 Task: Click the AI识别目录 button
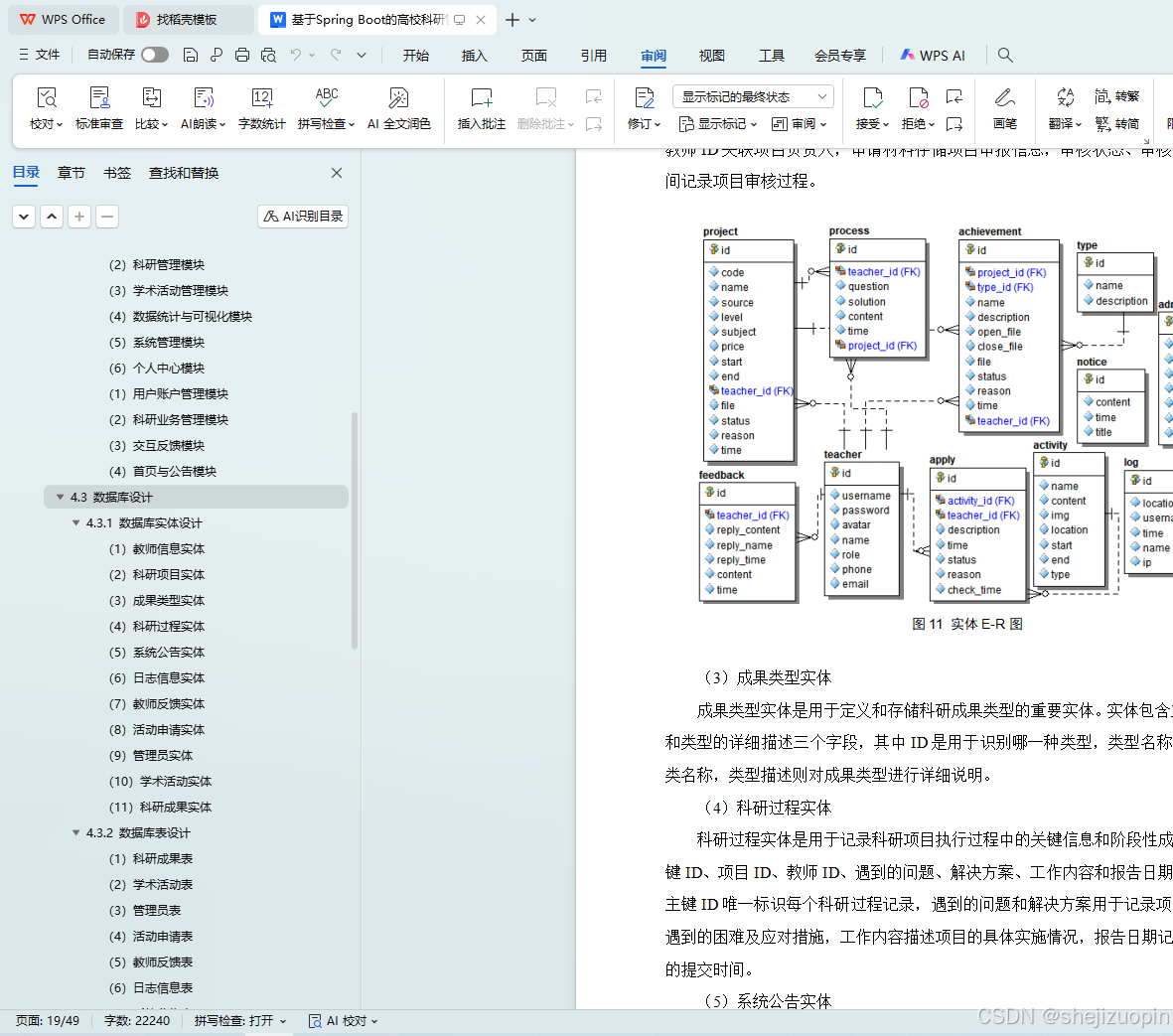303,217
